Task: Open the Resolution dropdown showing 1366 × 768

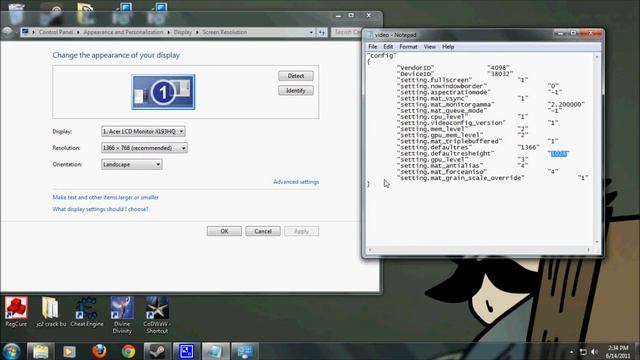Action: pyautogui.click(x=144, y=148)
